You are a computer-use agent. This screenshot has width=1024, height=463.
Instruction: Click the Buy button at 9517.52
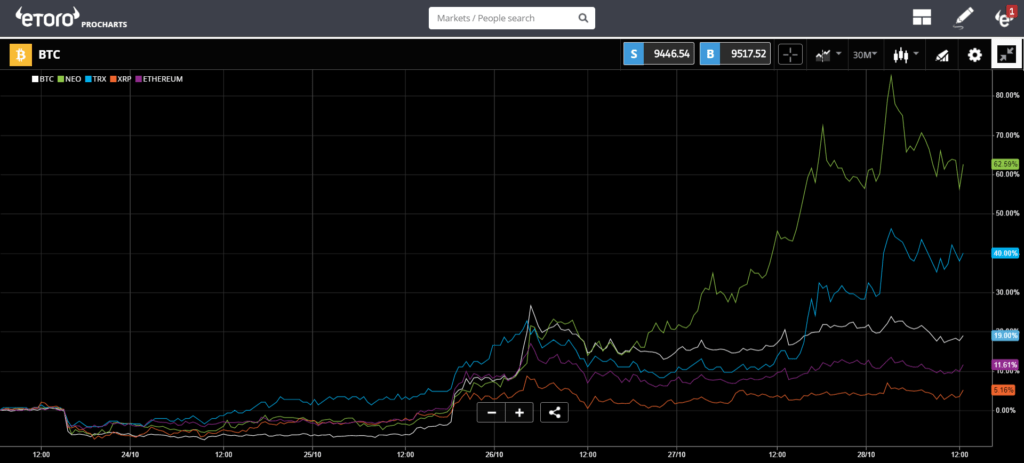pos(735,55)
